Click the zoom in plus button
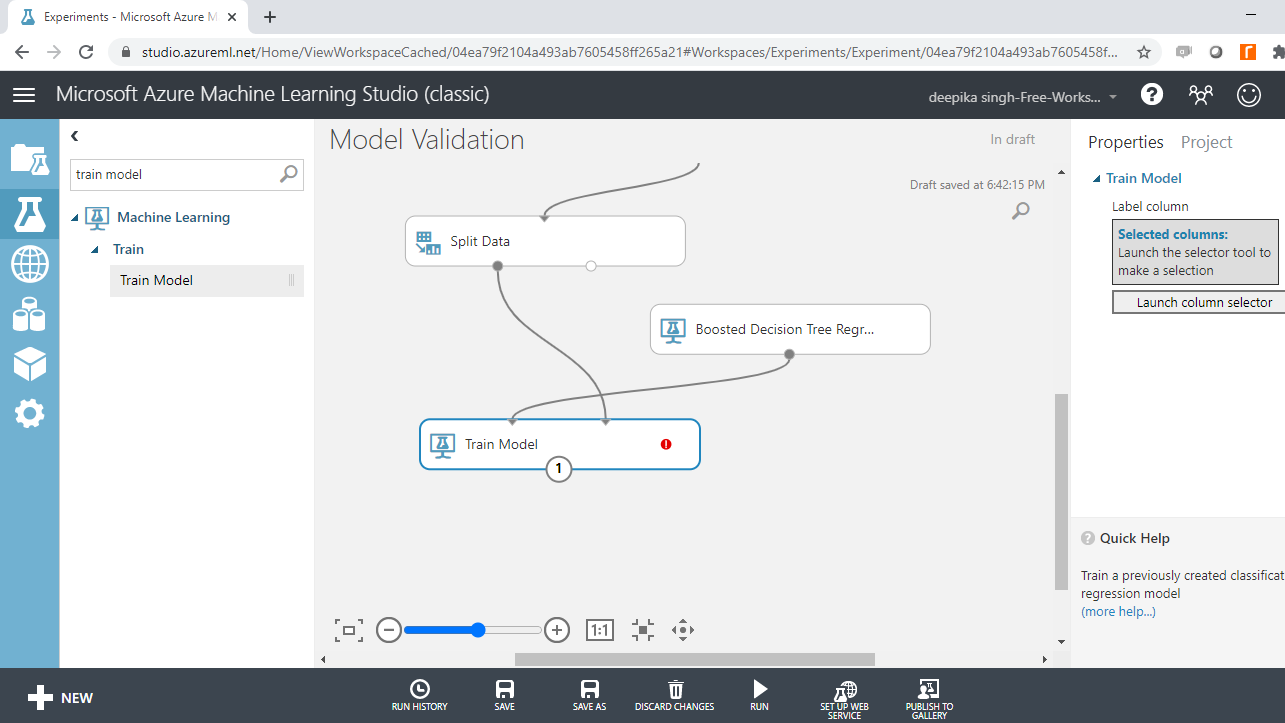Image resolution: width=1285 pixels, height=723 pixels. (557, 630)
